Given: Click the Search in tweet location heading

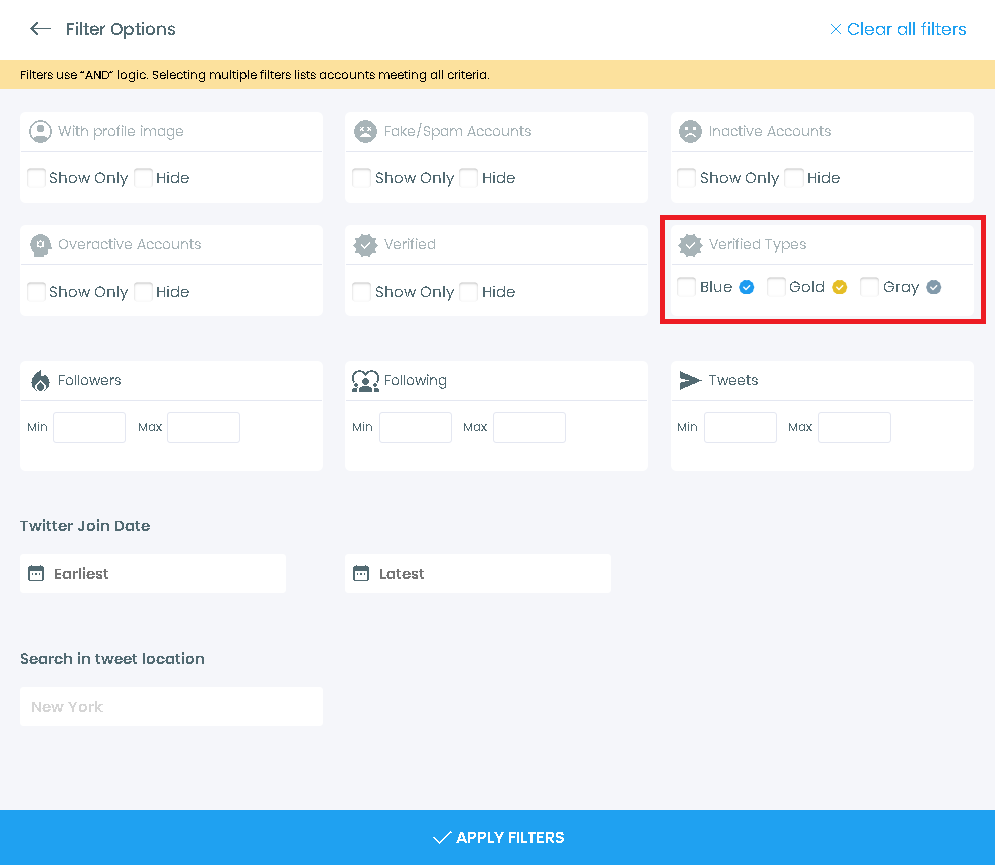Looking at the screenshot, I should coord(112,659).
